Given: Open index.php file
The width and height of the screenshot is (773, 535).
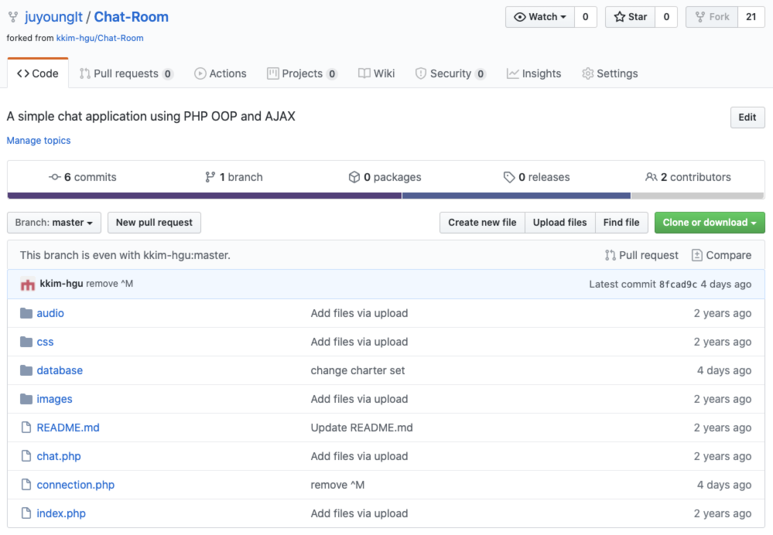Looking at the screenshot, I should 61,513.
